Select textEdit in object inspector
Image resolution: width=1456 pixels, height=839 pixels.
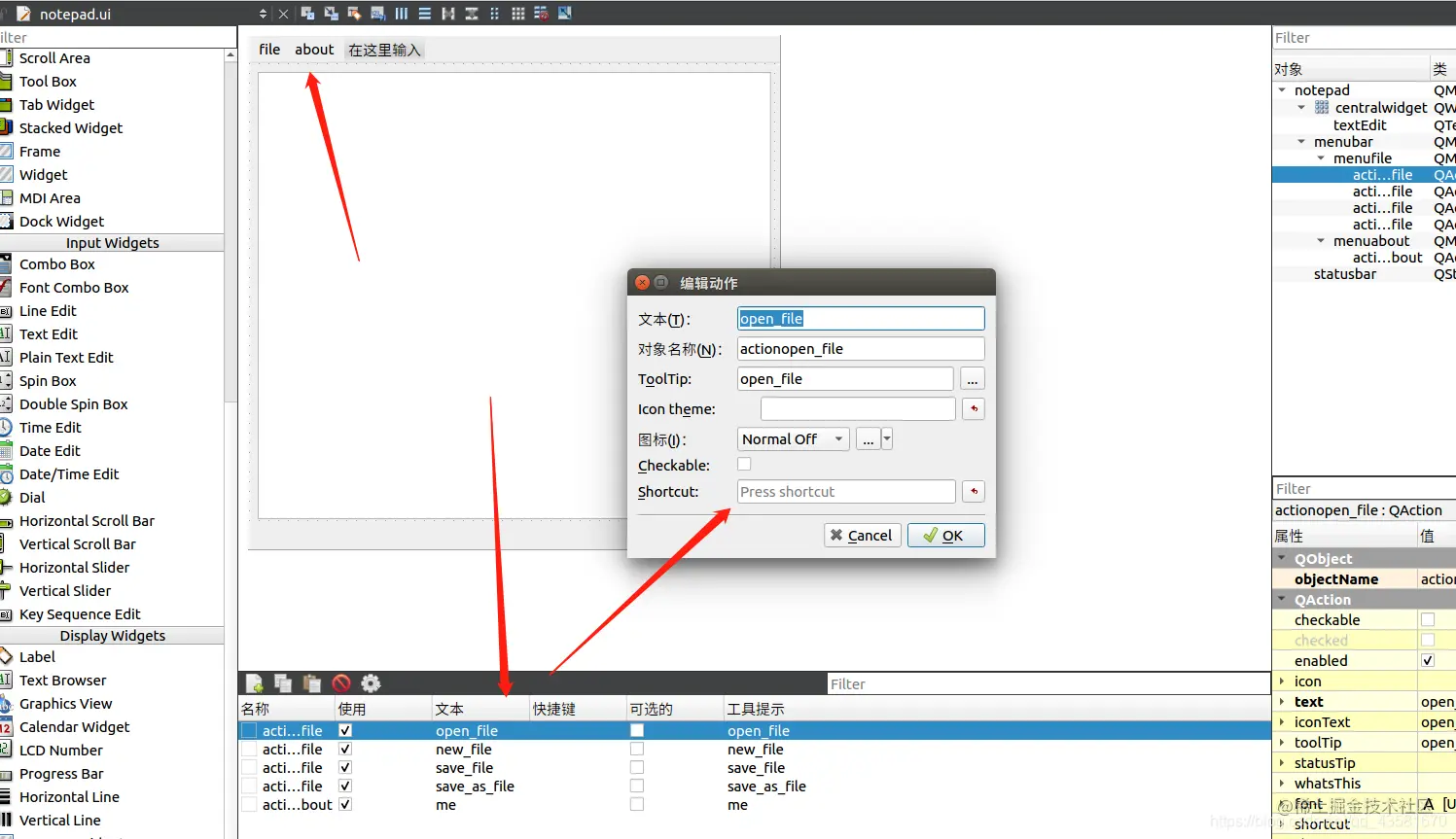(x=1360, y=125)
